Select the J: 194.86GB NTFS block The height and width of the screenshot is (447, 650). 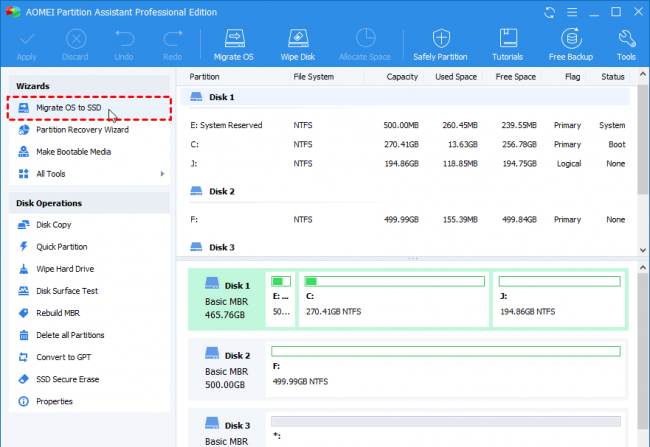559,299
